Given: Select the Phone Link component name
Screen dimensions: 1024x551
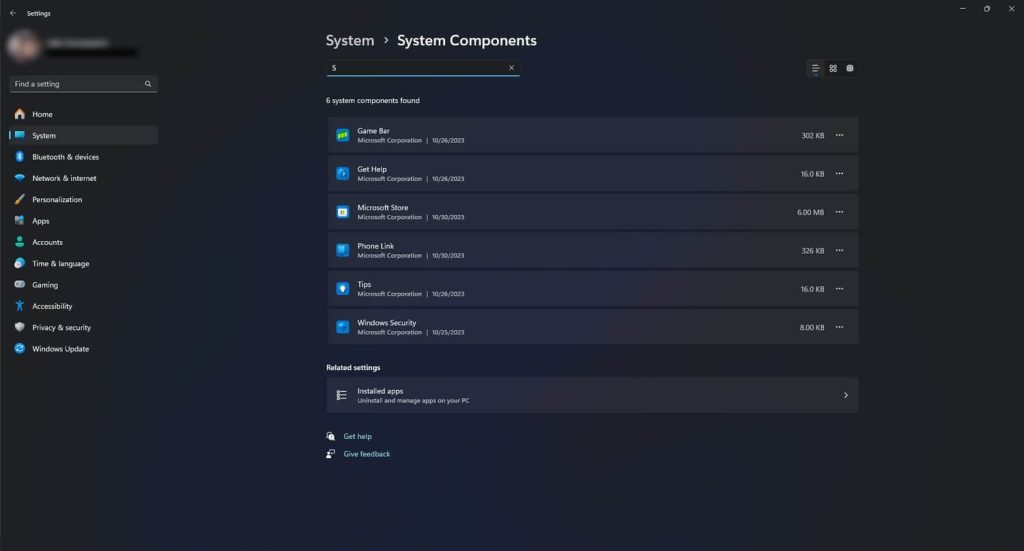Looking at the screenshot, I should click(376, 246).
